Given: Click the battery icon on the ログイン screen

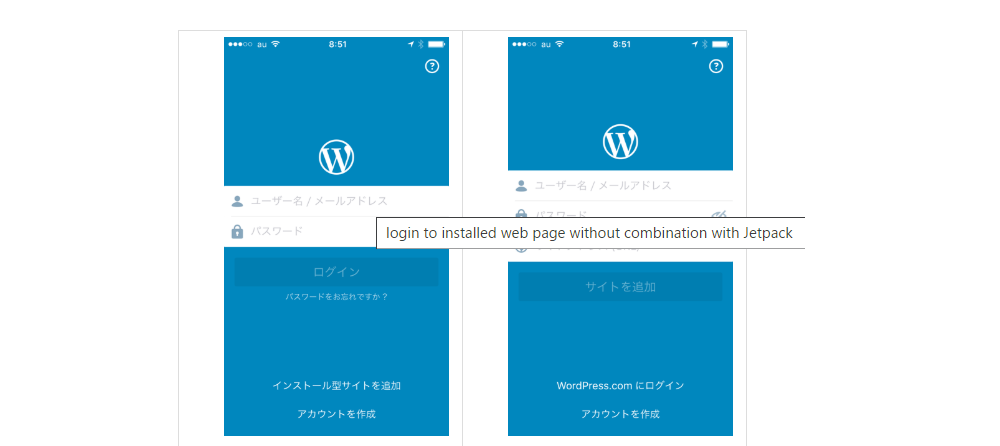Looking at the screenshot, I should tap(436, 44).
